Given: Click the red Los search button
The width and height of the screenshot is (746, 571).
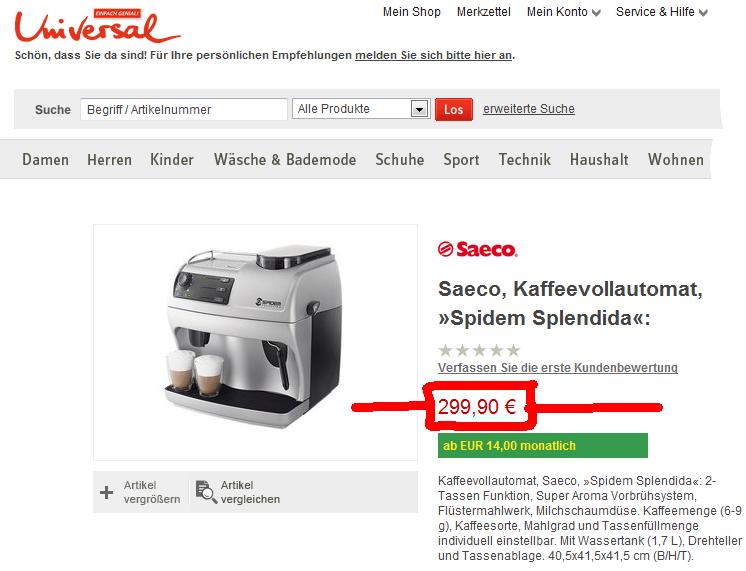Looking at the screenshot, I should 453,109.
